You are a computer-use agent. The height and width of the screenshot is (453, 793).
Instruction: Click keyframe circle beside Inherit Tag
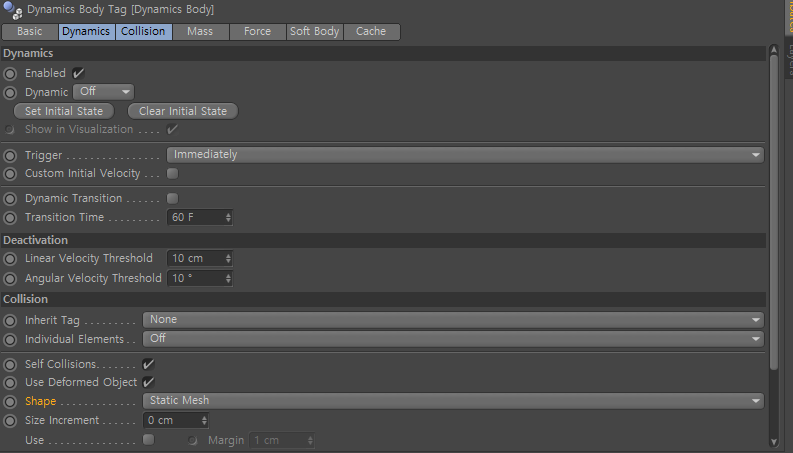click(x=10, y=321)
